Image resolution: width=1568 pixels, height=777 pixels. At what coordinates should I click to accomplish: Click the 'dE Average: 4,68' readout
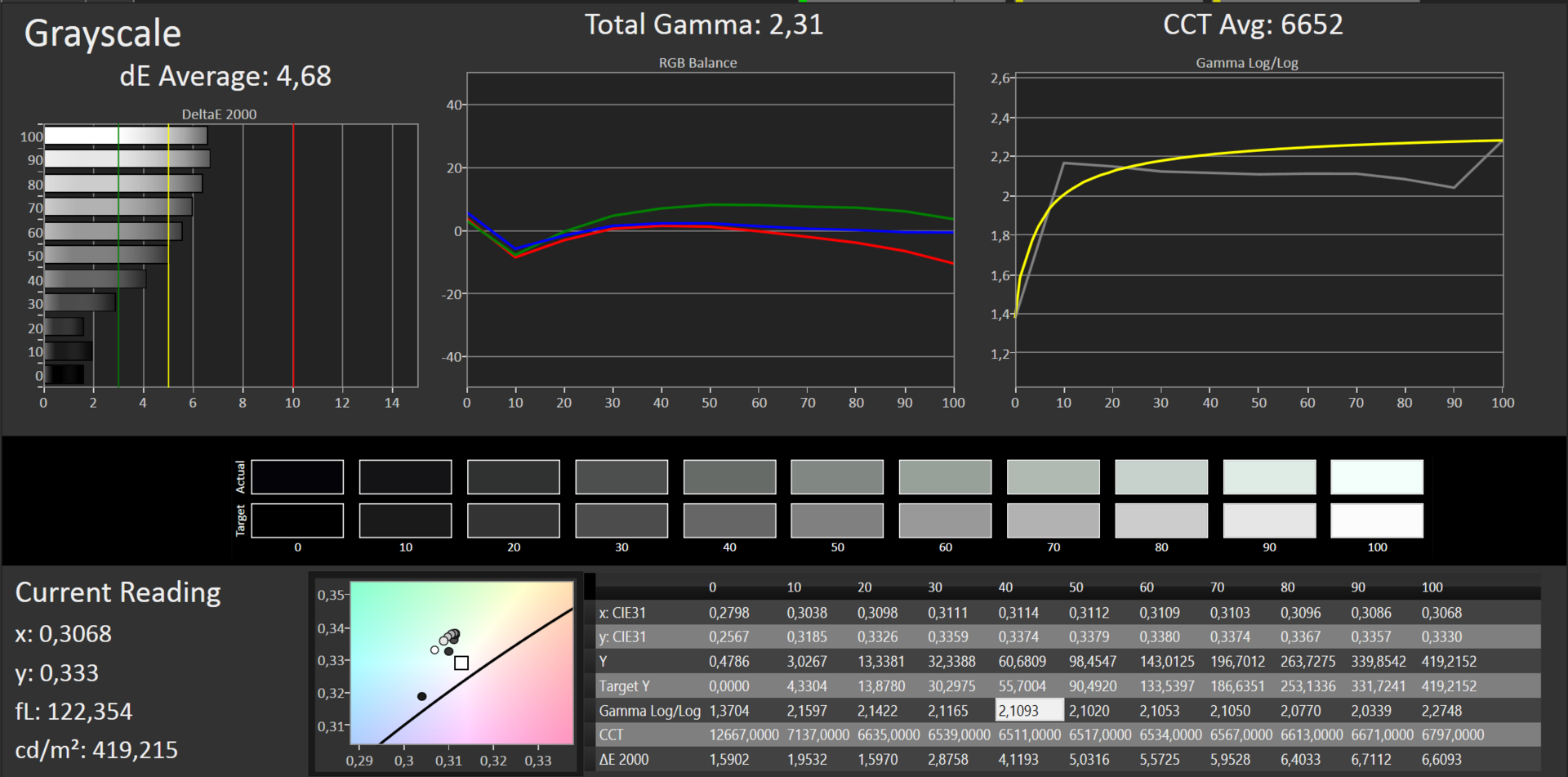point(225,76)
